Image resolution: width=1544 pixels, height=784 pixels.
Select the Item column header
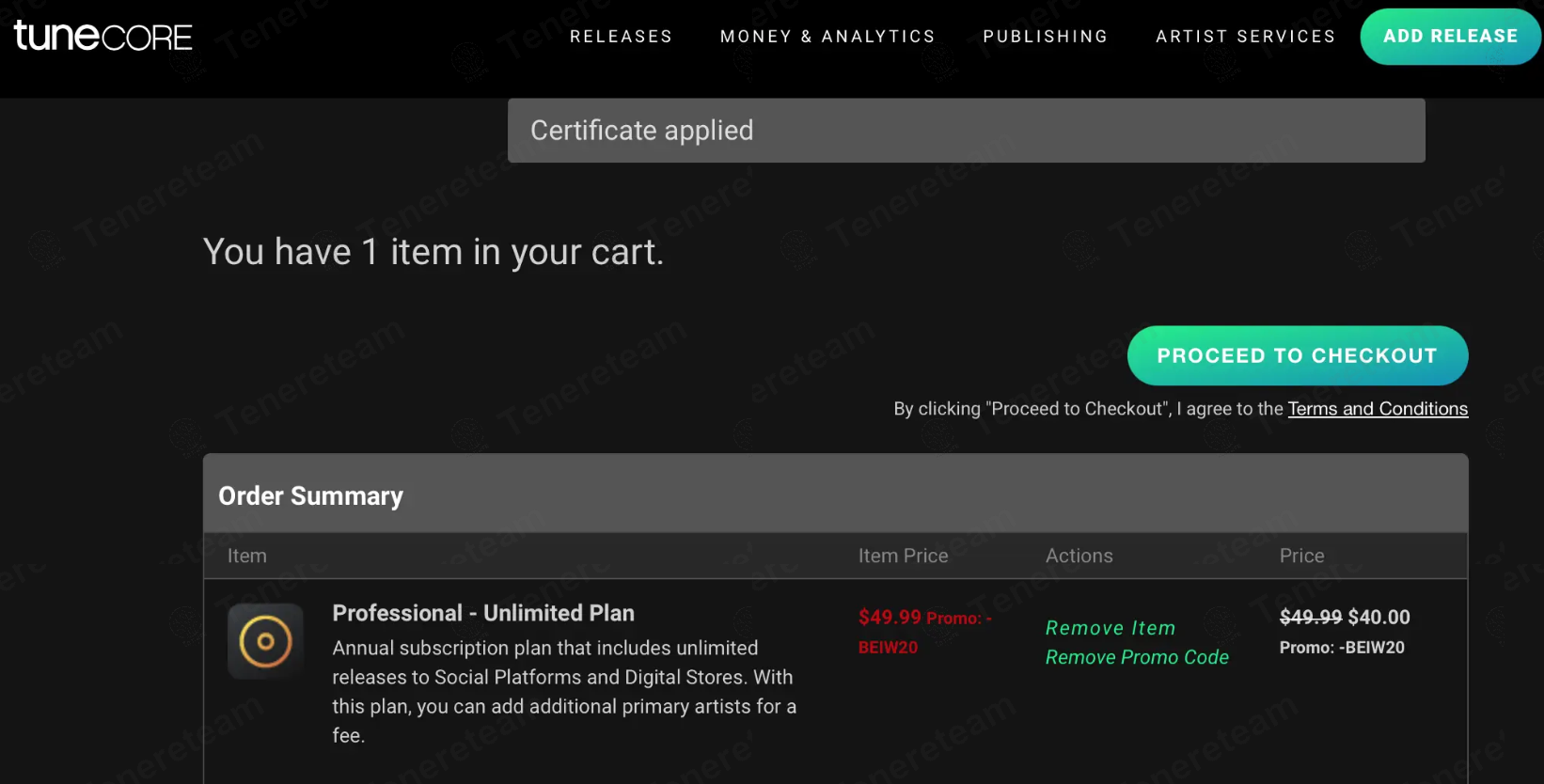[x=246, y=556]
